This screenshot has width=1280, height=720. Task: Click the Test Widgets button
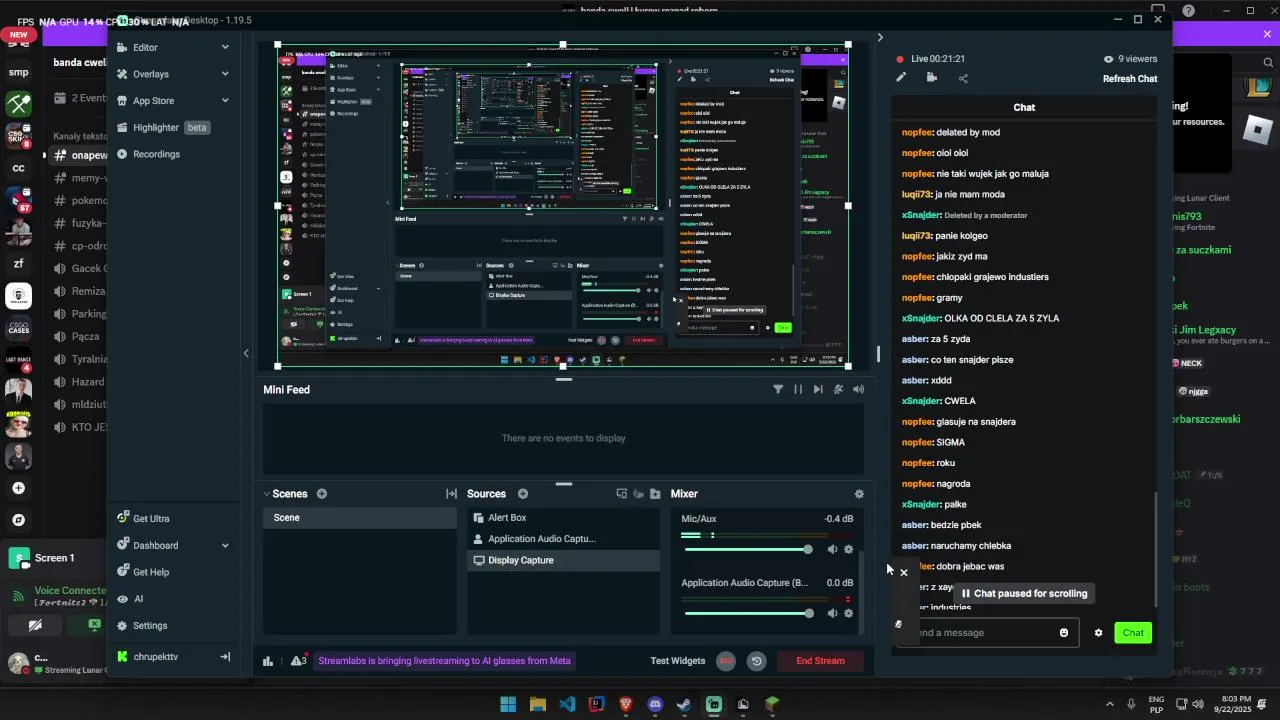[678, 661]
